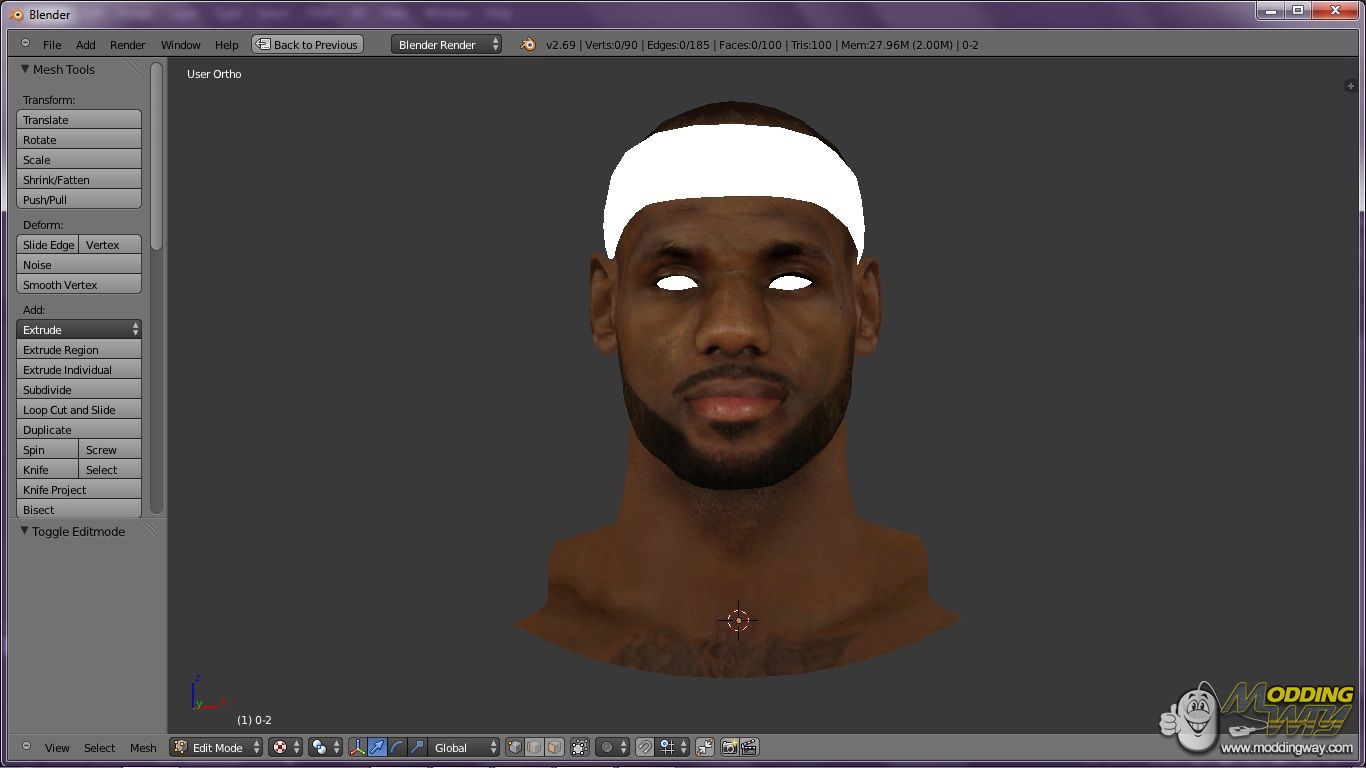The height and width of the screenshot is (768, 1366).
Task: Open the Blender Render engine dropdown
Action: click(446, 45)
